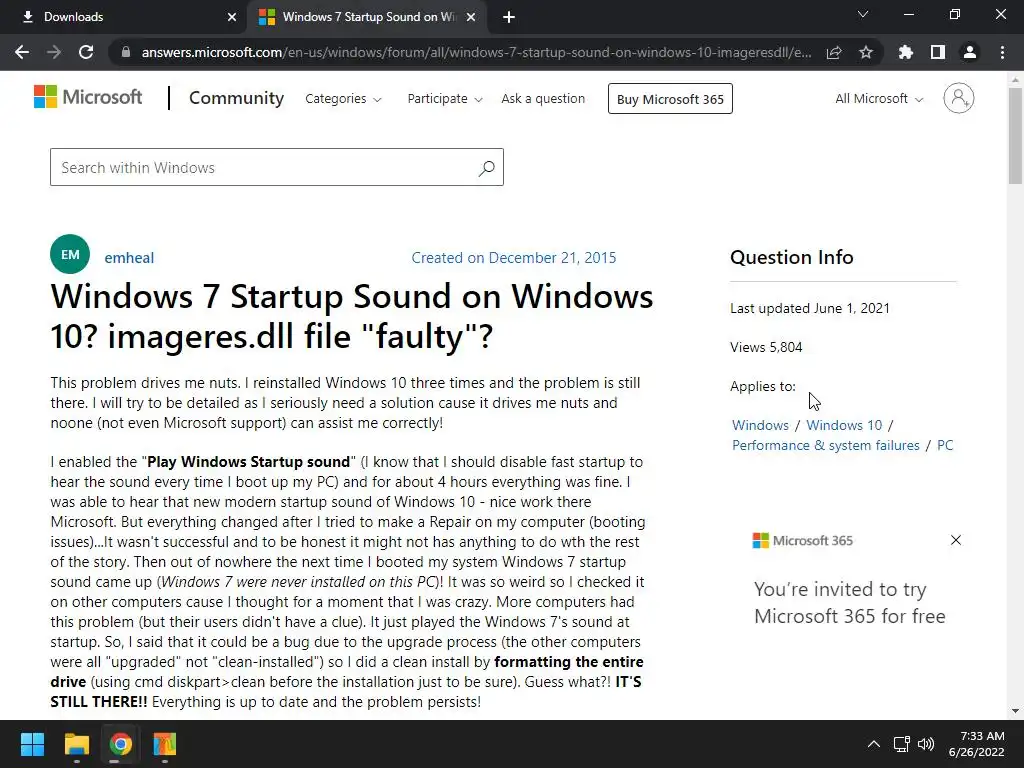Open the Chrome profile icon

point(970,52)
